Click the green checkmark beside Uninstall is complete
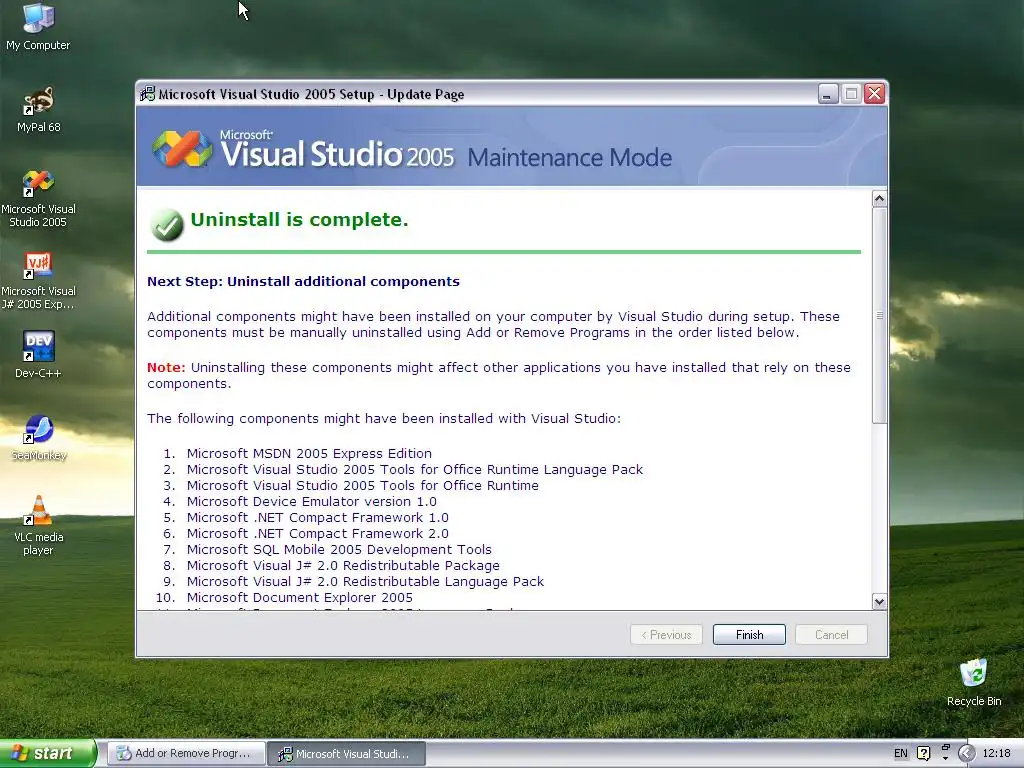 pyautogui.click(x=167, y=225)
